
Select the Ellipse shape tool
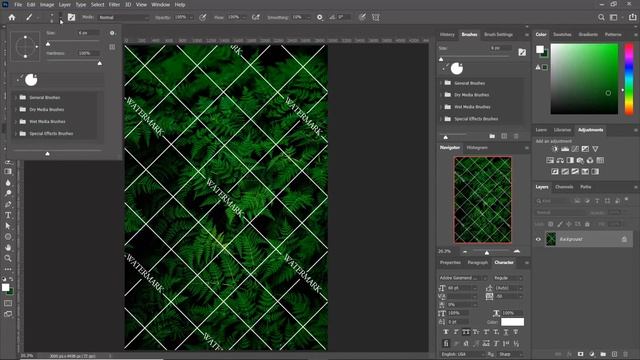[8, 237]
